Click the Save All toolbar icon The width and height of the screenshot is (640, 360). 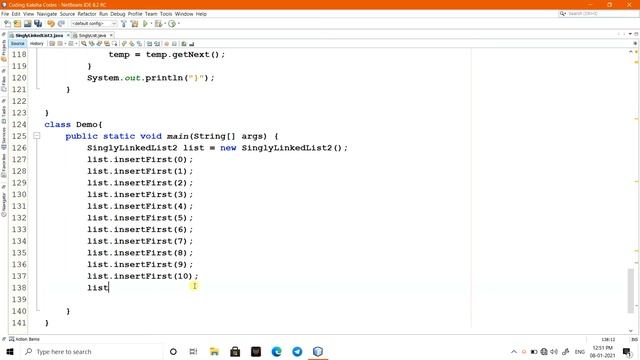point(38,24)
